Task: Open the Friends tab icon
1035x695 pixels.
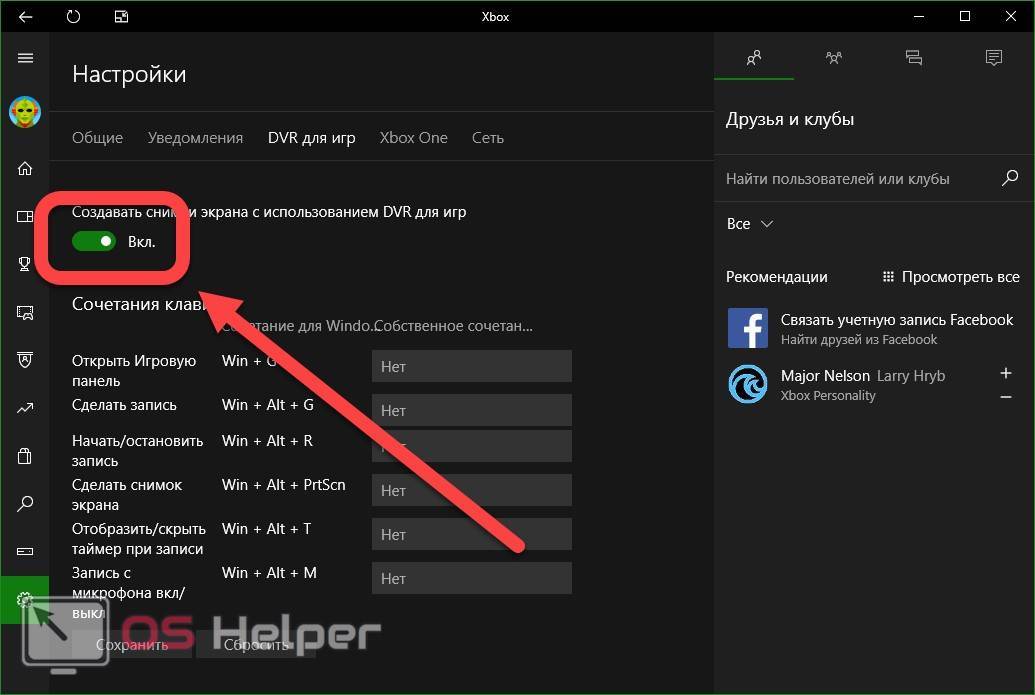Action: click(x=754, y=58)
